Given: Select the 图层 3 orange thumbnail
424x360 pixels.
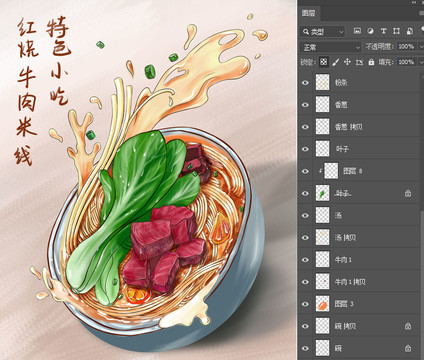Looking at the screenshot, I should click(x=322, y=304).
